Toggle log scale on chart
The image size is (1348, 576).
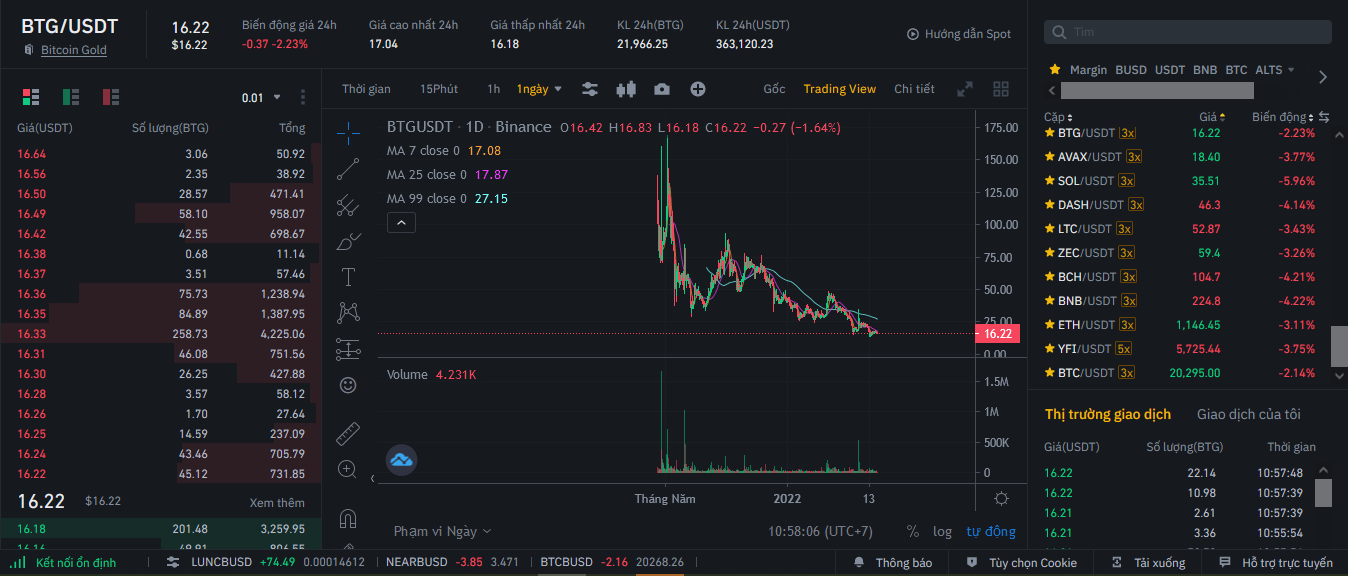(943, 532)
